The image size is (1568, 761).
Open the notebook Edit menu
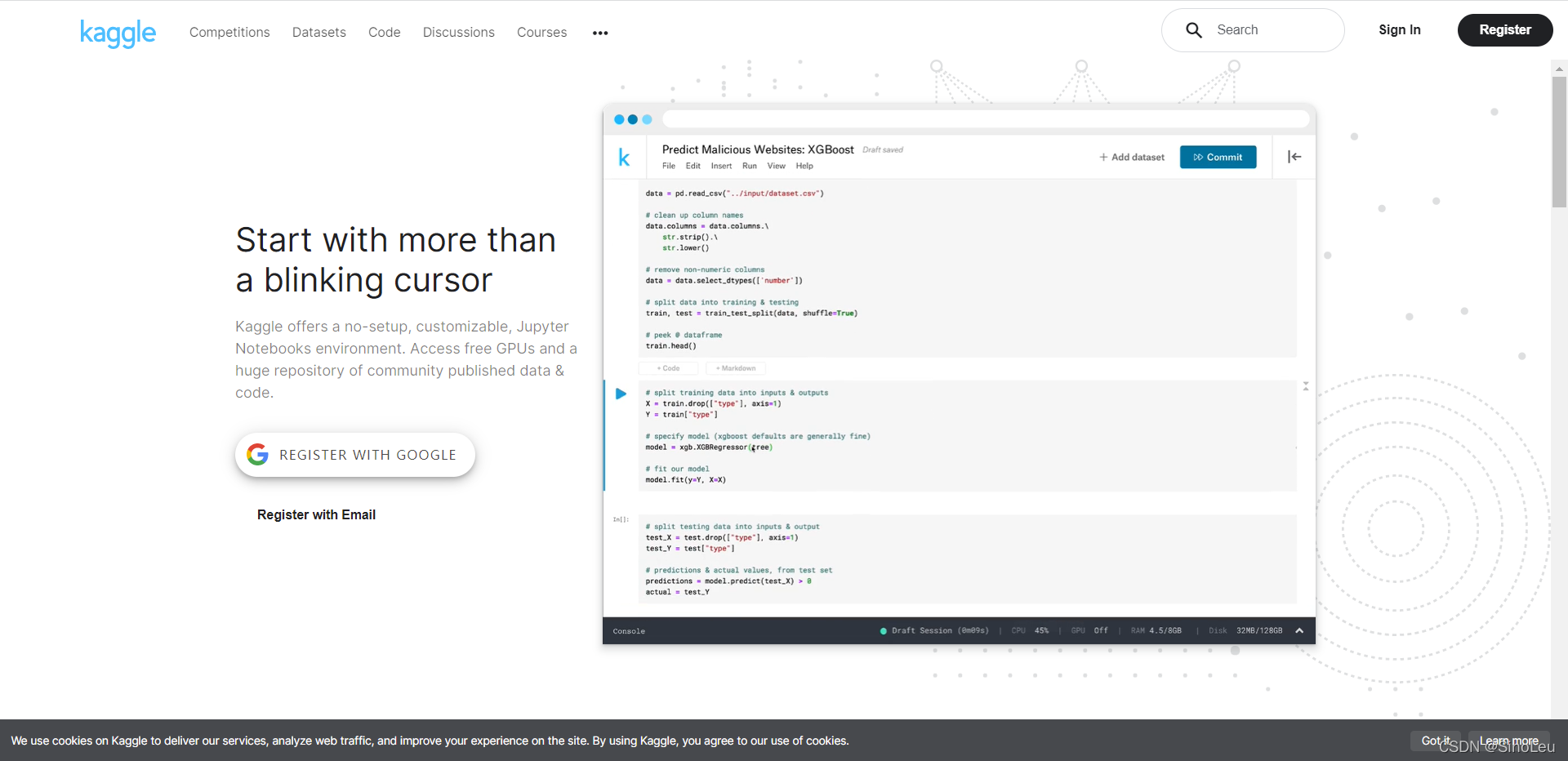tap(693, 166)
